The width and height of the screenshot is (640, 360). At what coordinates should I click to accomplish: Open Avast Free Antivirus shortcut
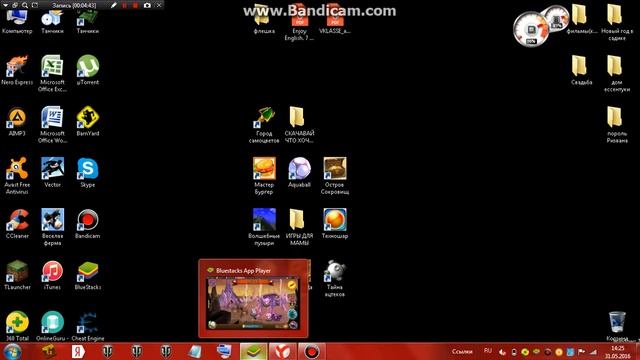(17, 176)
